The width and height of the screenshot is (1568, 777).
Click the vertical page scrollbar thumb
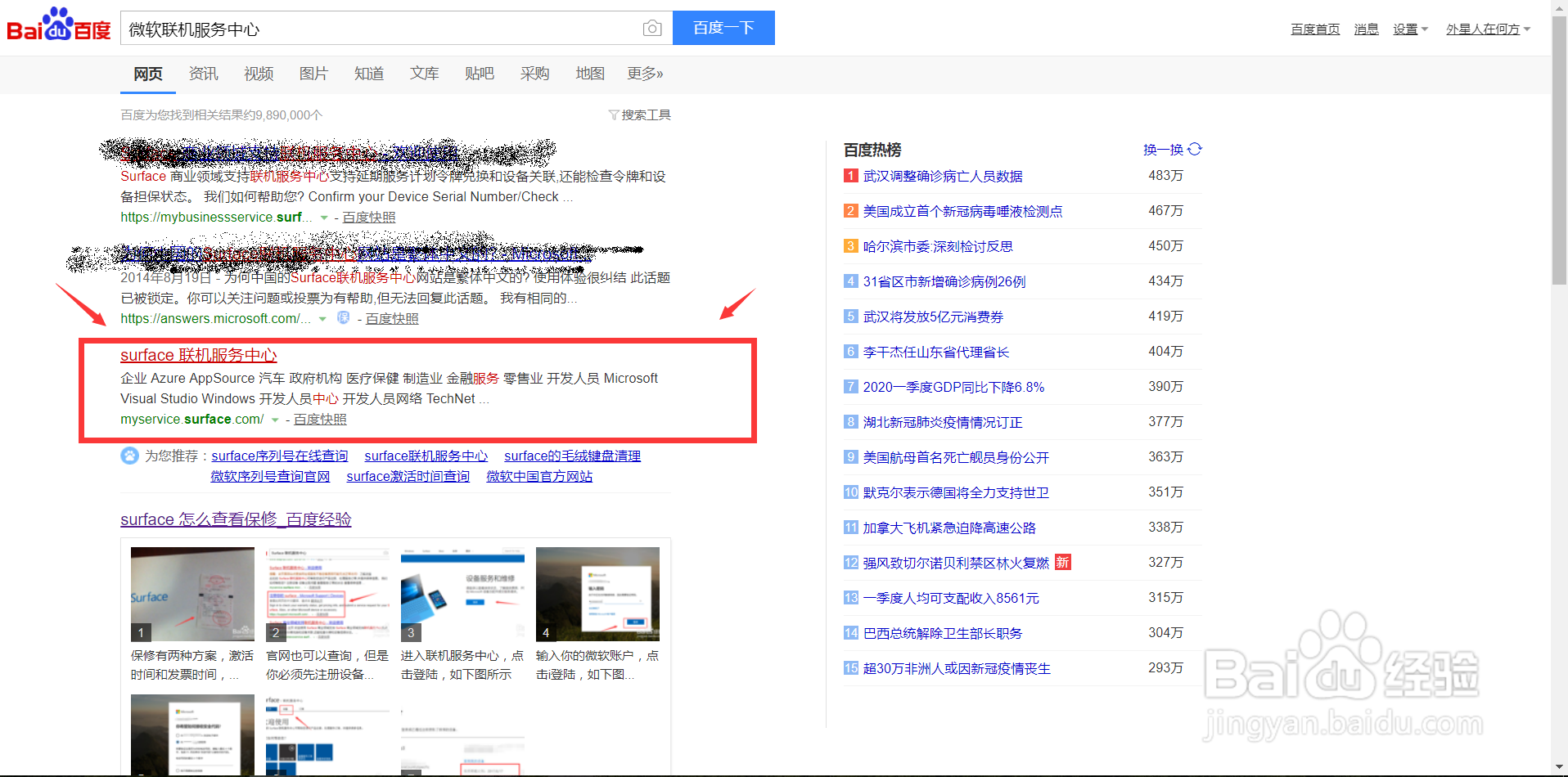(1560, 150)
